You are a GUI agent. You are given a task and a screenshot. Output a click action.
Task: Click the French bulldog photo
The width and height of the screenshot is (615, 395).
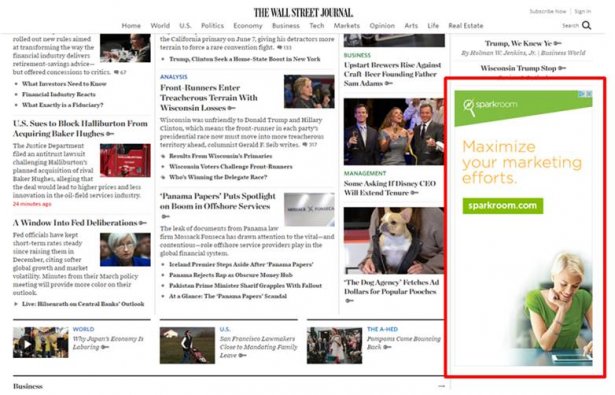[x=394, y=240]
